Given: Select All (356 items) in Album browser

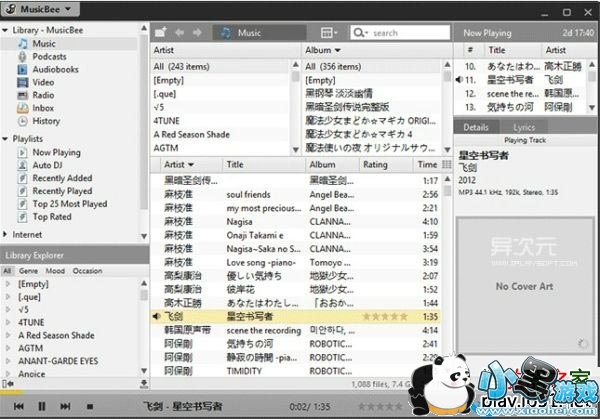Looking at the screenshot, I should pos(372,67).
